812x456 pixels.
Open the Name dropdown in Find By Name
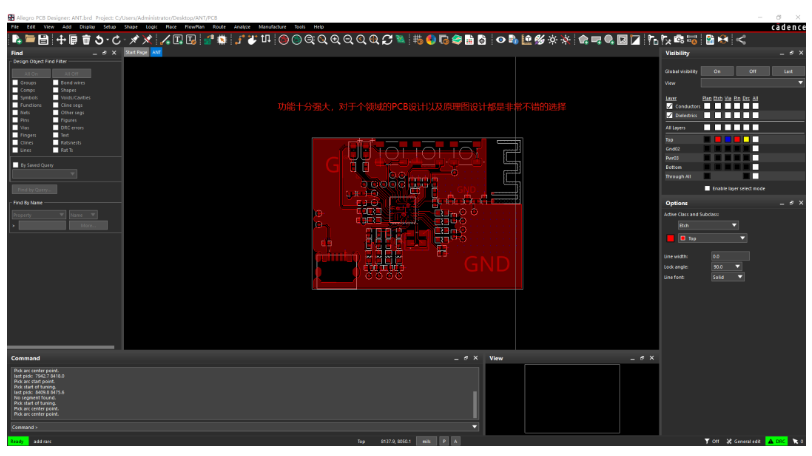coord(83,215)
